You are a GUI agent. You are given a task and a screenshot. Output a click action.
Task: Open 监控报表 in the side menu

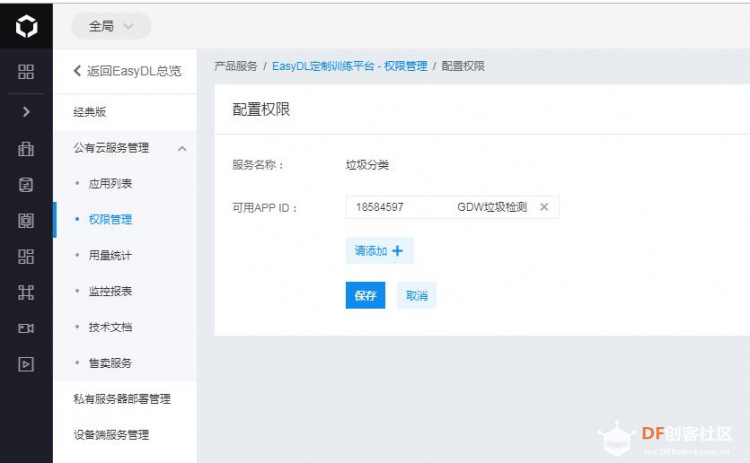(x=110, y=291)
